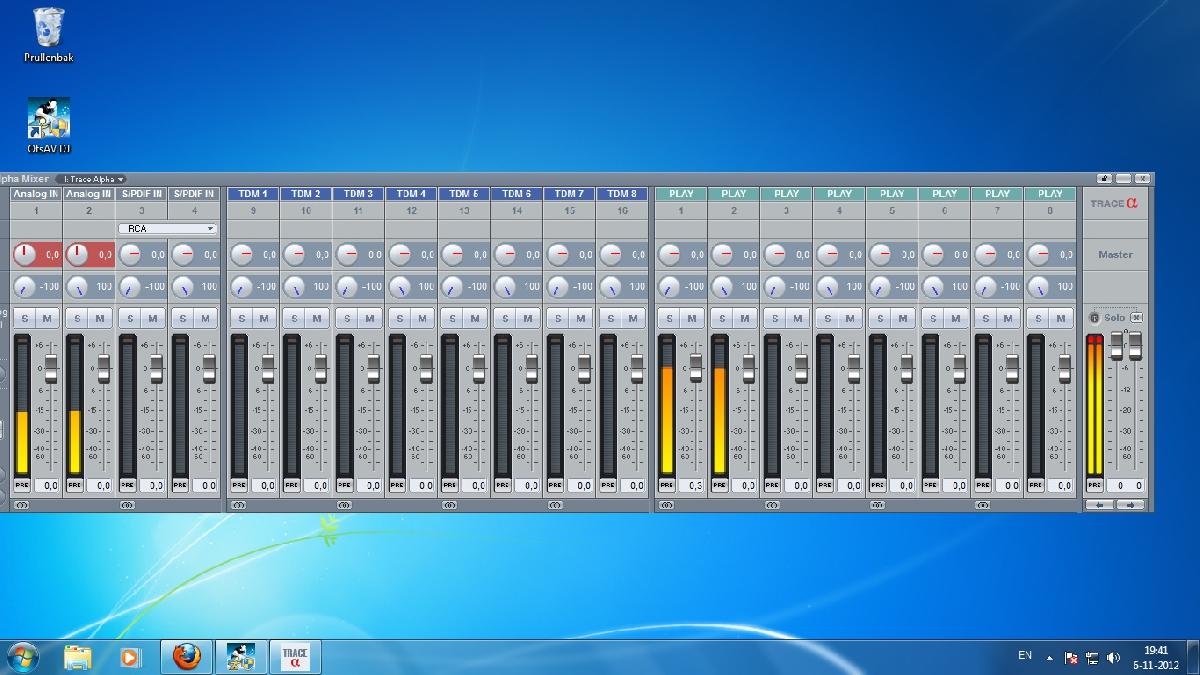Open the RCA S/PDIF input source dropdown

[167, 229]
